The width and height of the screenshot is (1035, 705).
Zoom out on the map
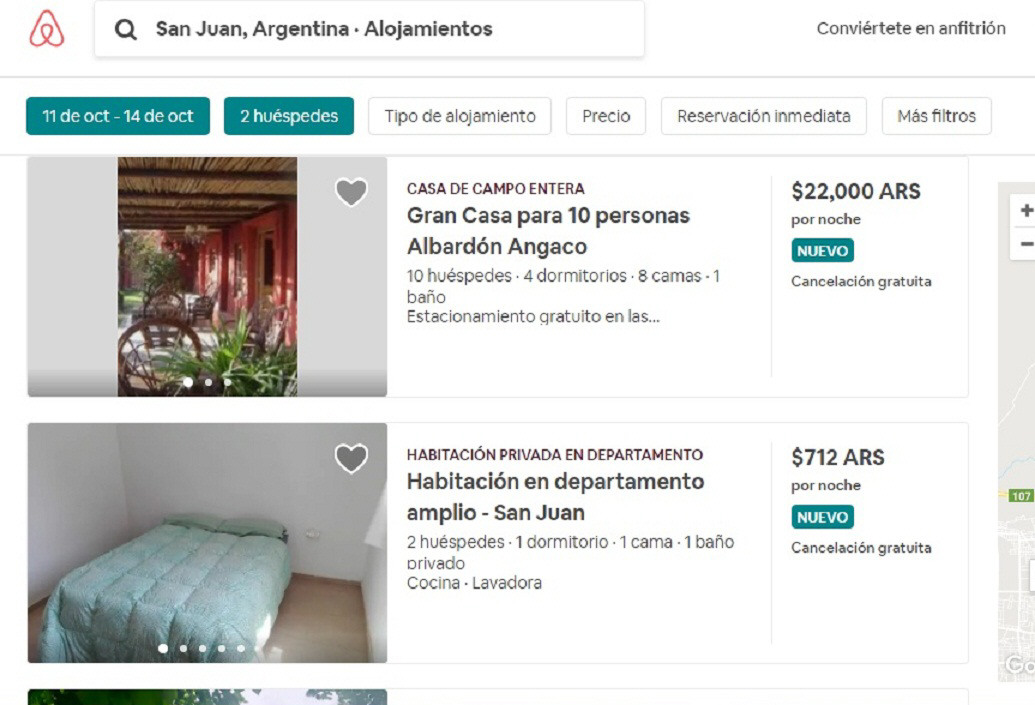tap(1025, 244)
